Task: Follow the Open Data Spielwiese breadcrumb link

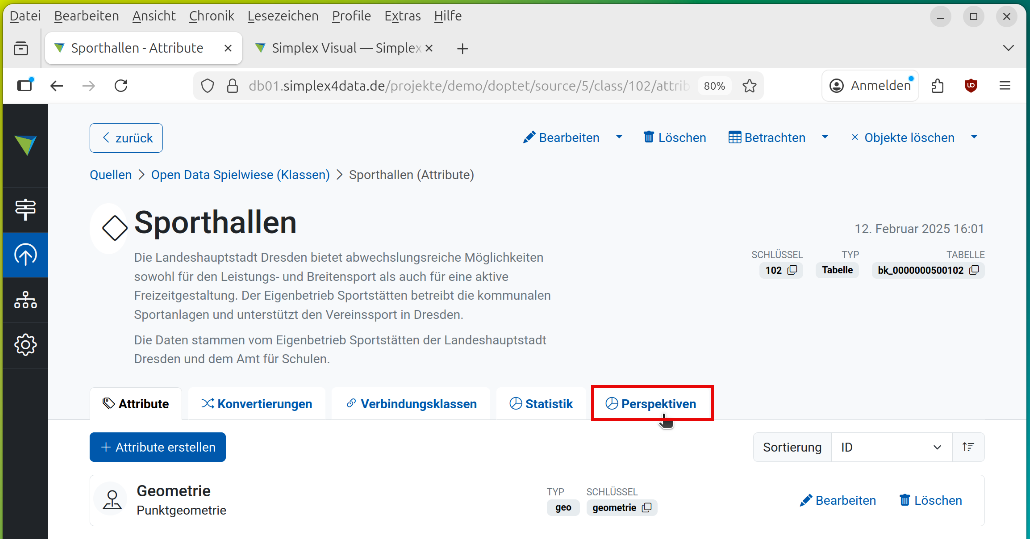Action: (240, 175)
